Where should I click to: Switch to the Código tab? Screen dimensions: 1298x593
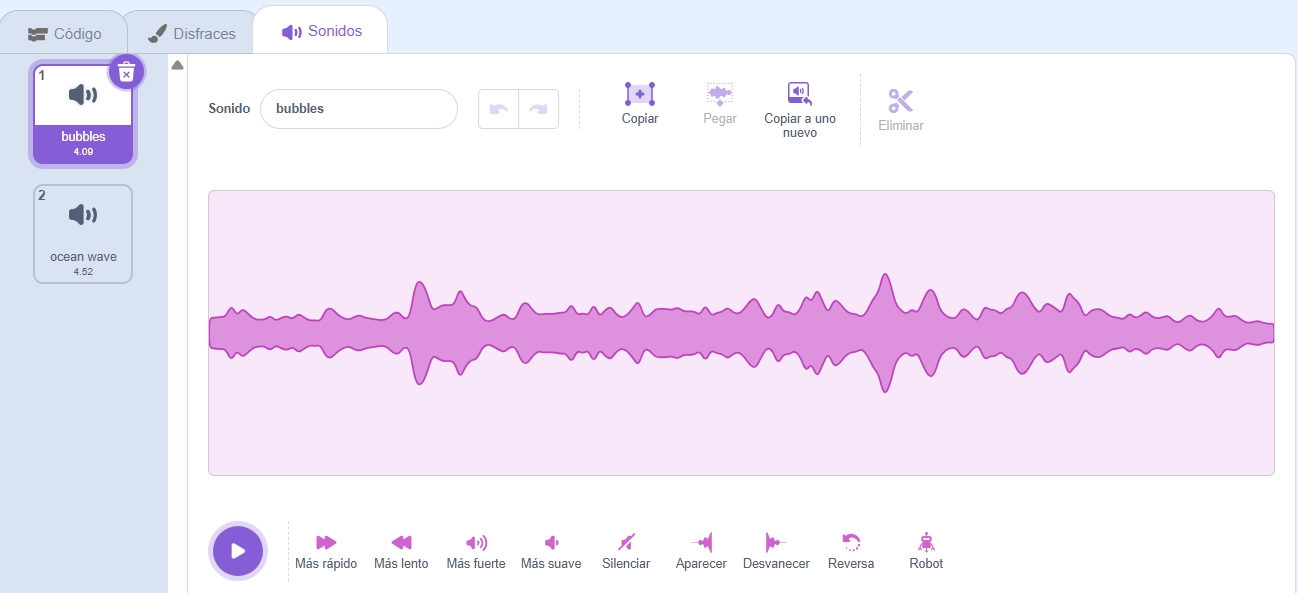pos(65,34)
